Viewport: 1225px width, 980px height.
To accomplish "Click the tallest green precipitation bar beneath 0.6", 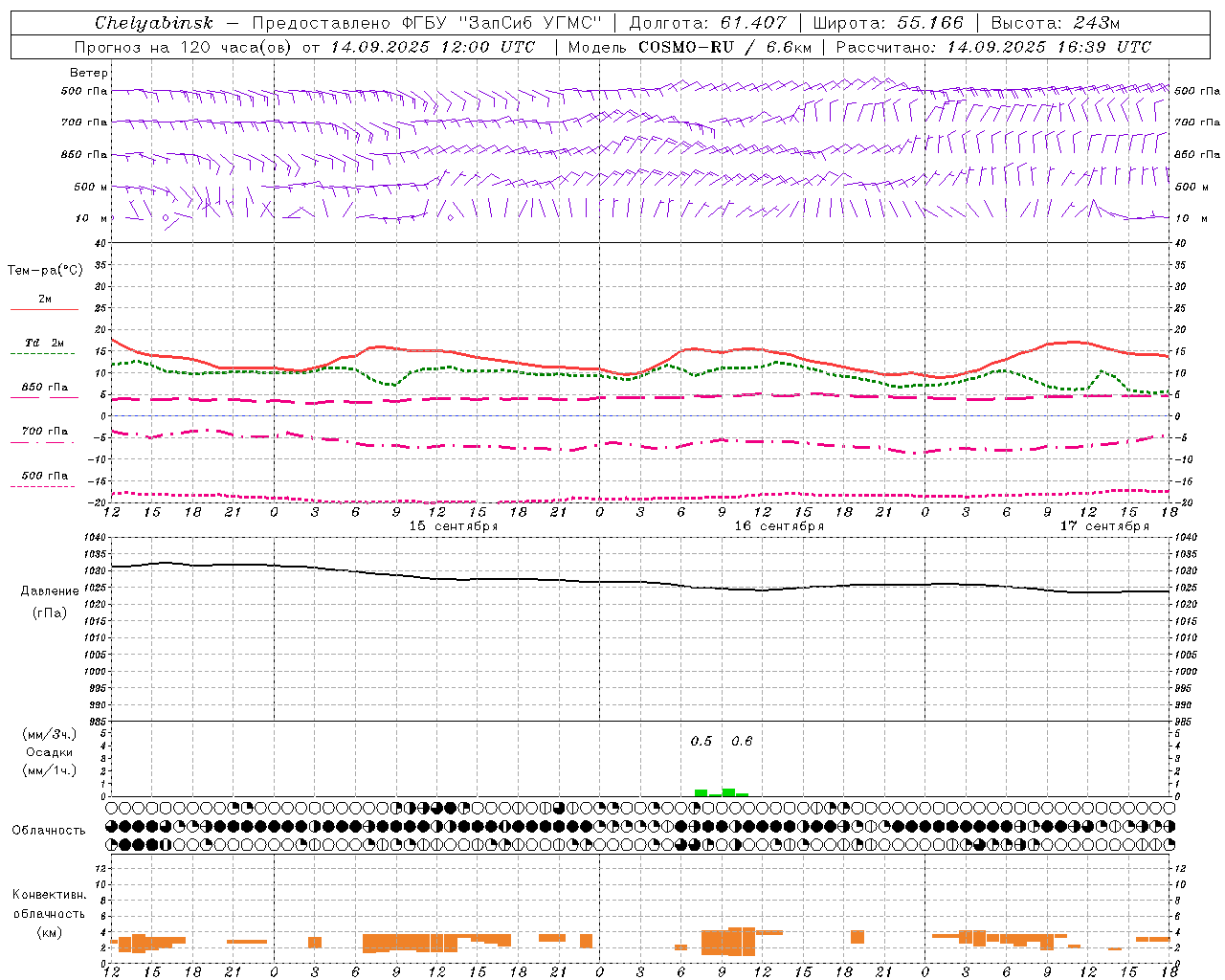I will (x=728, y=792).
